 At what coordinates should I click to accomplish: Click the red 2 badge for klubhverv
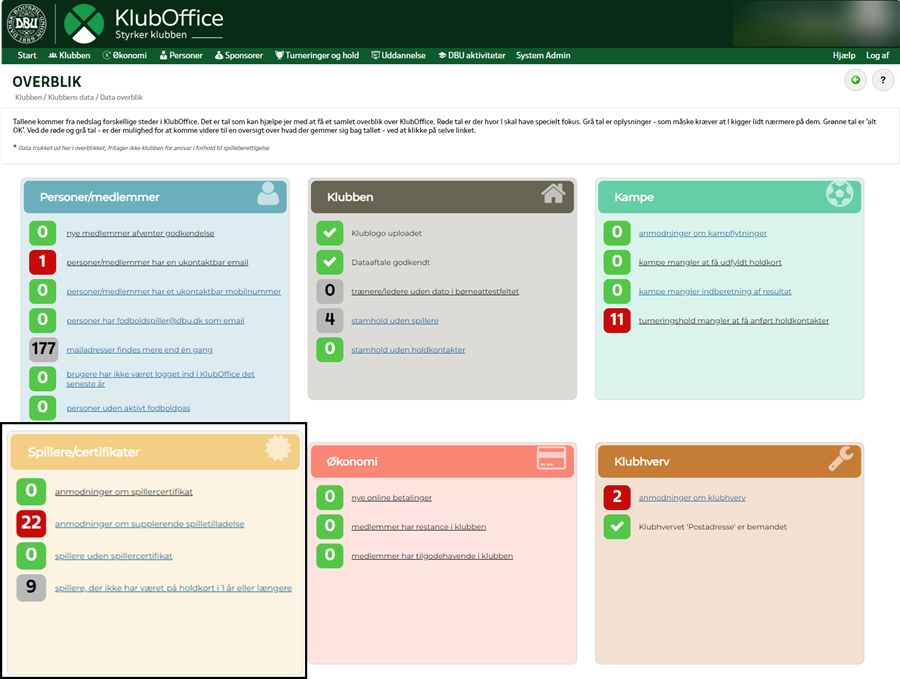pyautogui.click(x=617, y=497)
